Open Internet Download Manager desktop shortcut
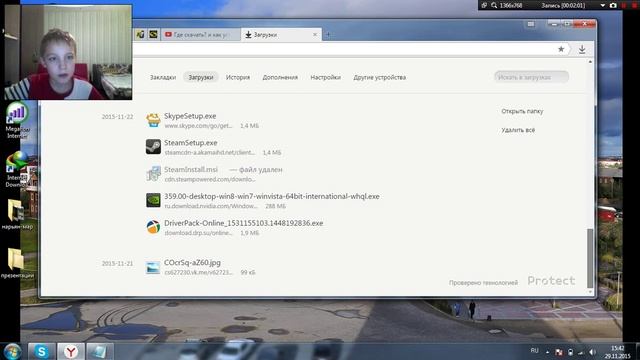The height and width of the screenshot is (360, 640). [17, 169]
